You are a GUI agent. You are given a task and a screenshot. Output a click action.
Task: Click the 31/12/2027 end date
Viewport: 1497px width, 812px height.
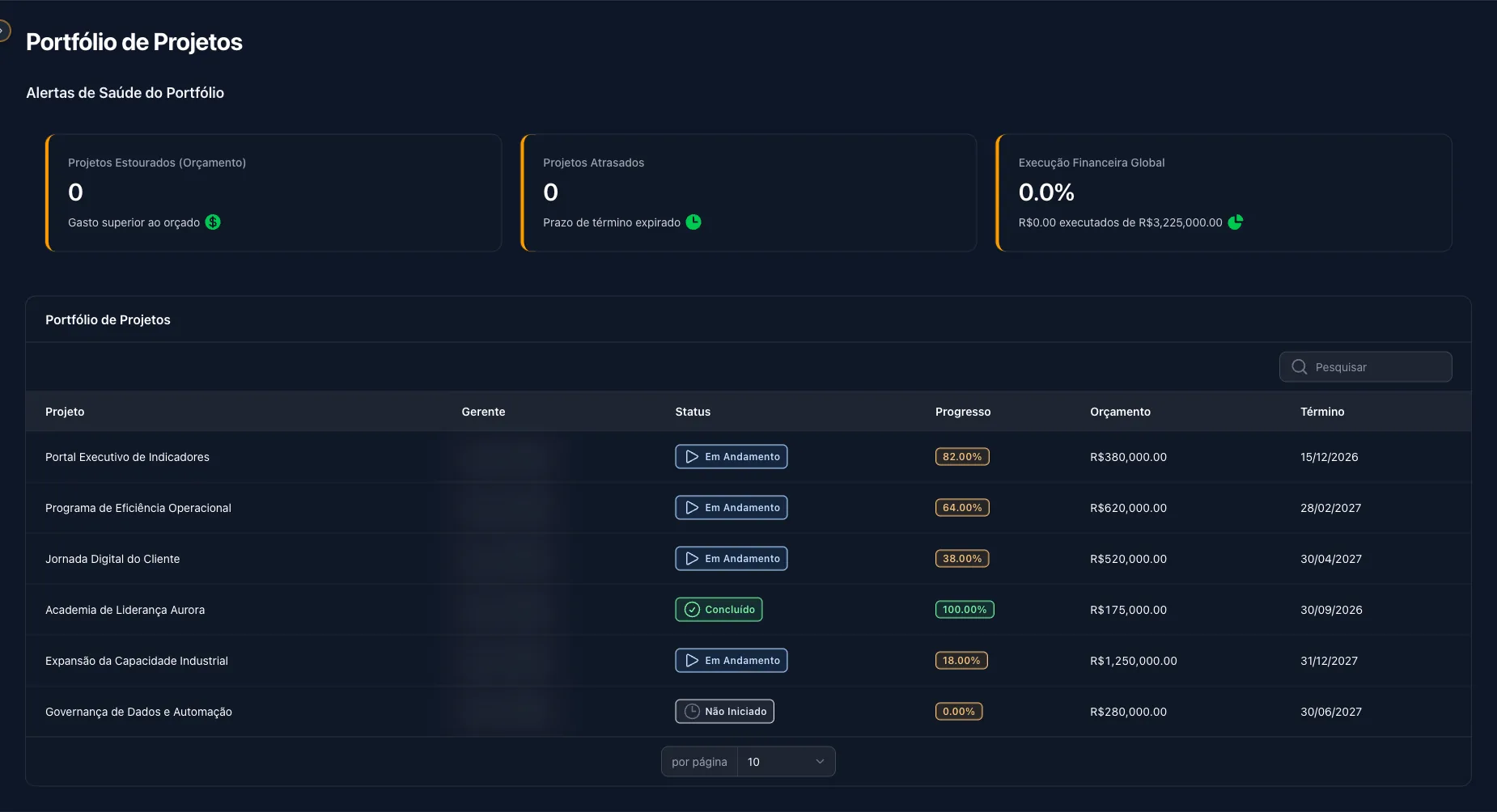1329,661
